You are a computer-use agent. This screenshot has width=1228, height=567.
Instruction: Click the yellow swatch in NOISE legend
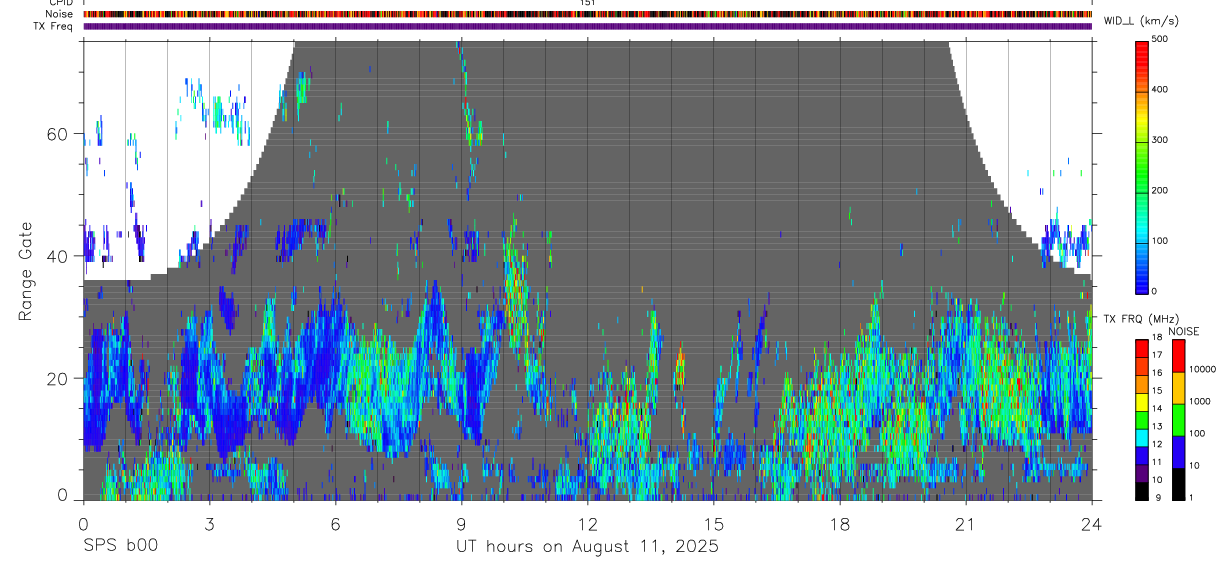[x=1179, y=388]
